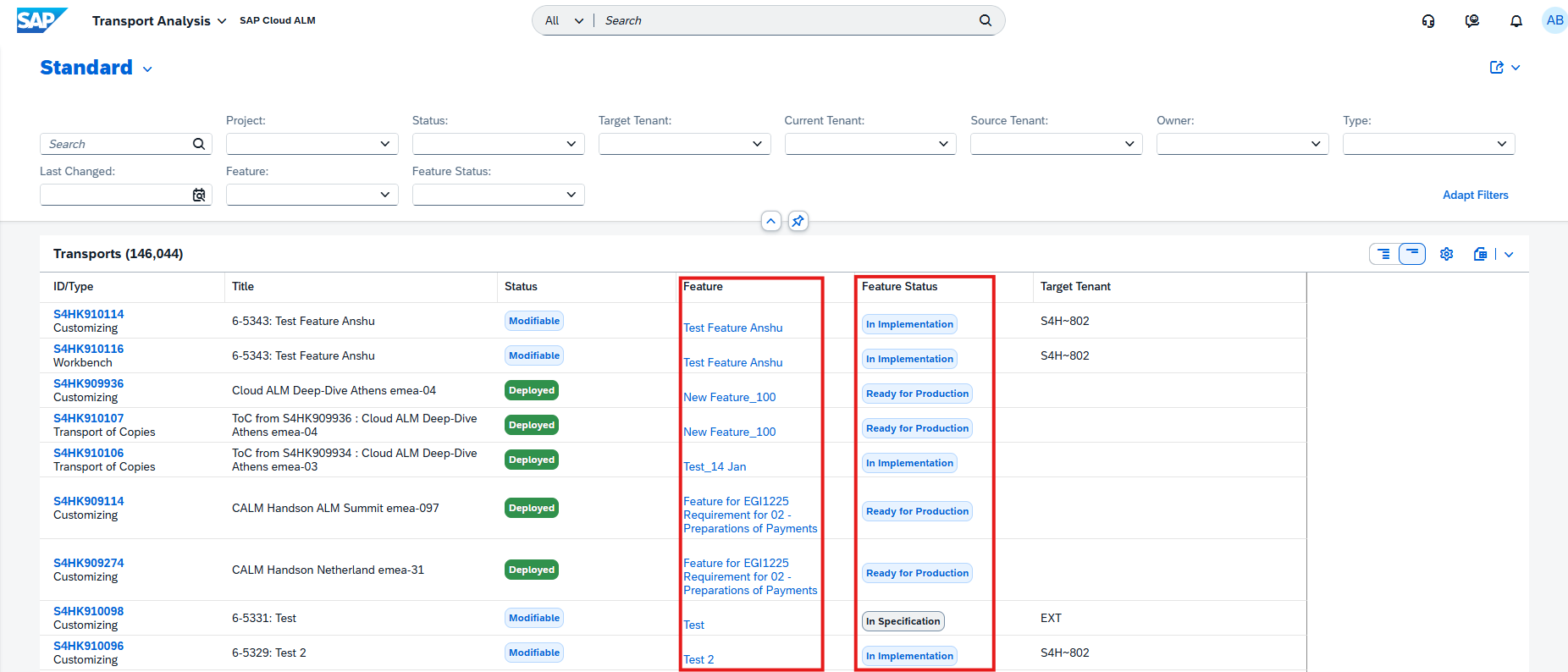
Task: Open transport S4HK910114 link
Action: coord(88,314)
